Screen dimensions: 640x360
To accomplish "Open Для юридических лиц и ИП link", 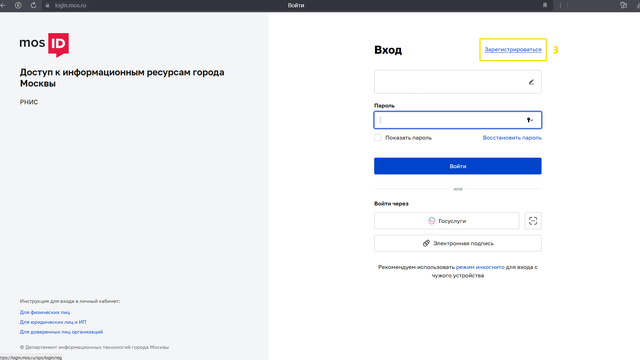I will (53, 322).
